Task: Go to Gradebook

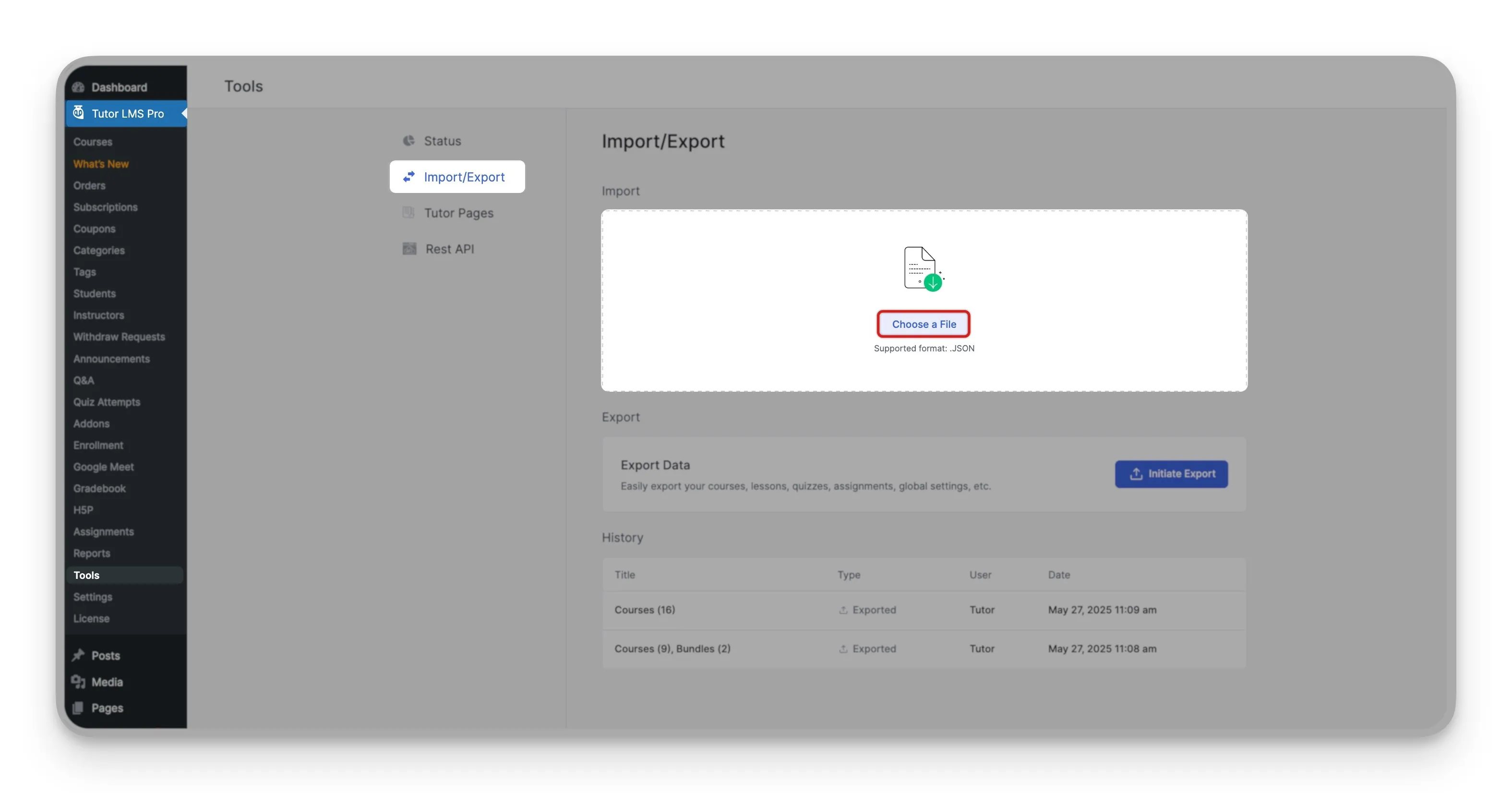Action: 99,488
